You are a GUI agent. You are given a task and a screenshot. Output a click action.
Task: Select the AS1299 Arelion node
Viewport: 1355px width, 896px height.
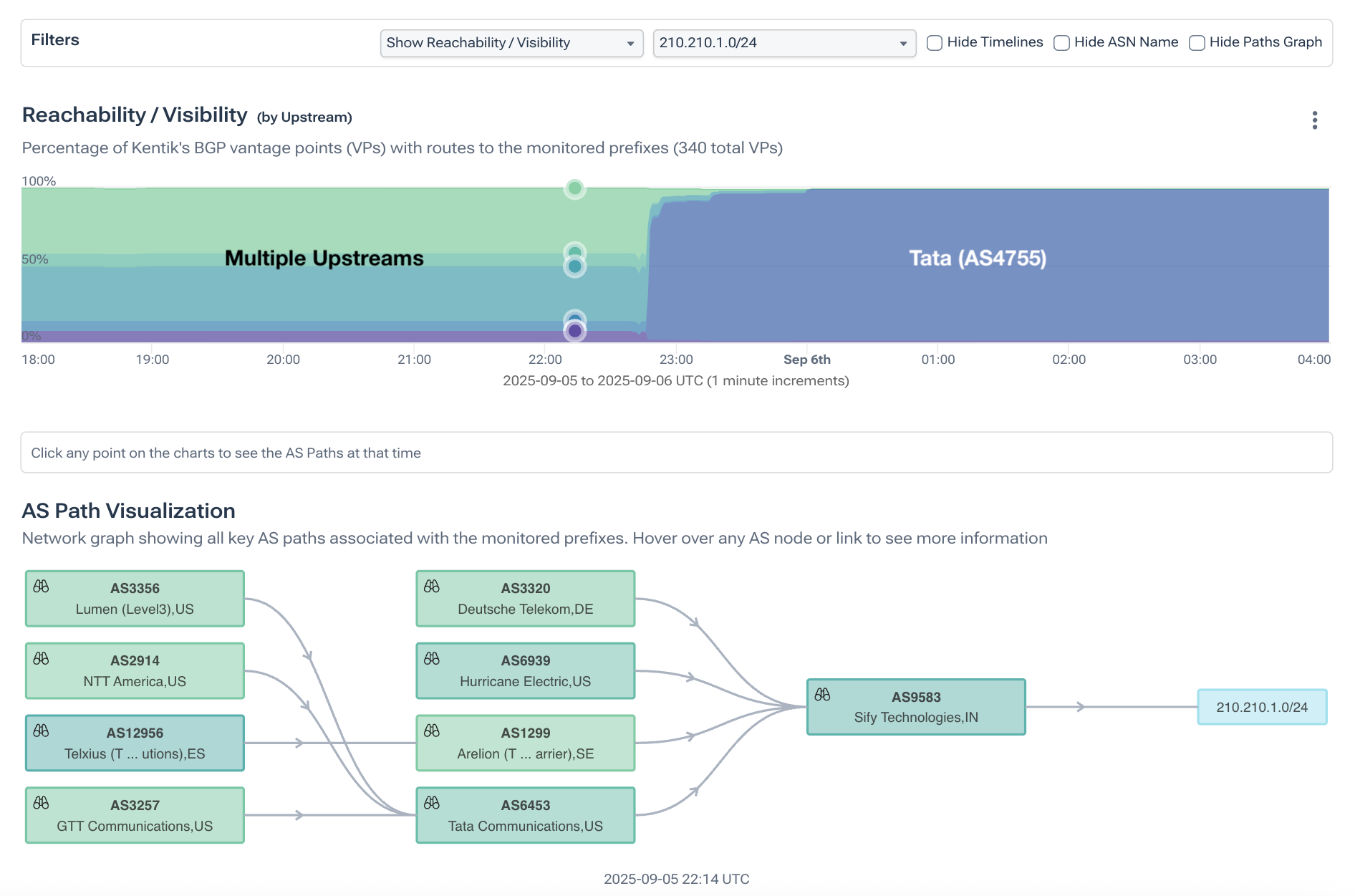coord(526,743)
